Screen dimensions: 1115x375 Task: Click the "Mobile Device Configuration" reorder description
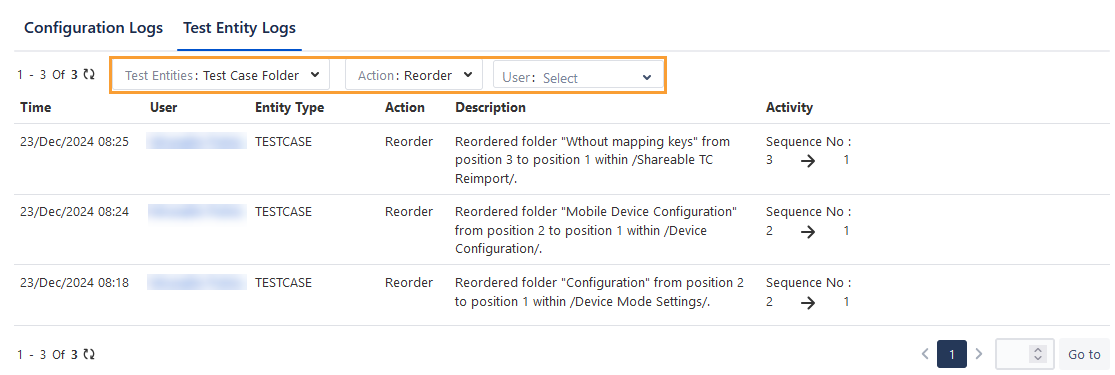(x=596, y=231)
